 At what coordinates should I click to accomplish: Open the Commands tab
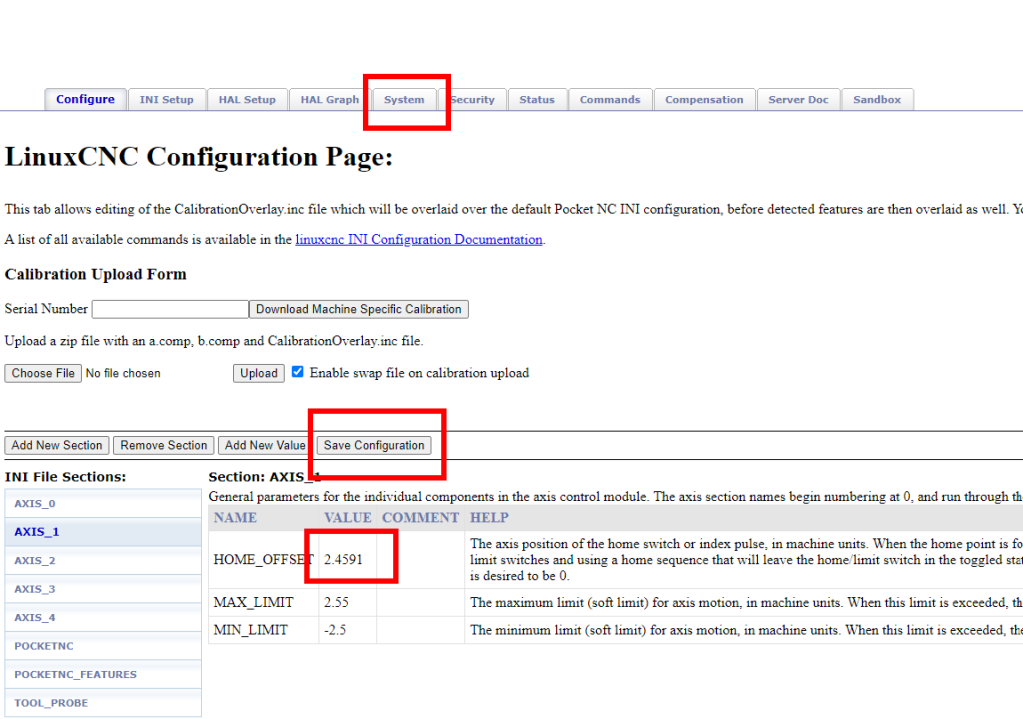610,99
